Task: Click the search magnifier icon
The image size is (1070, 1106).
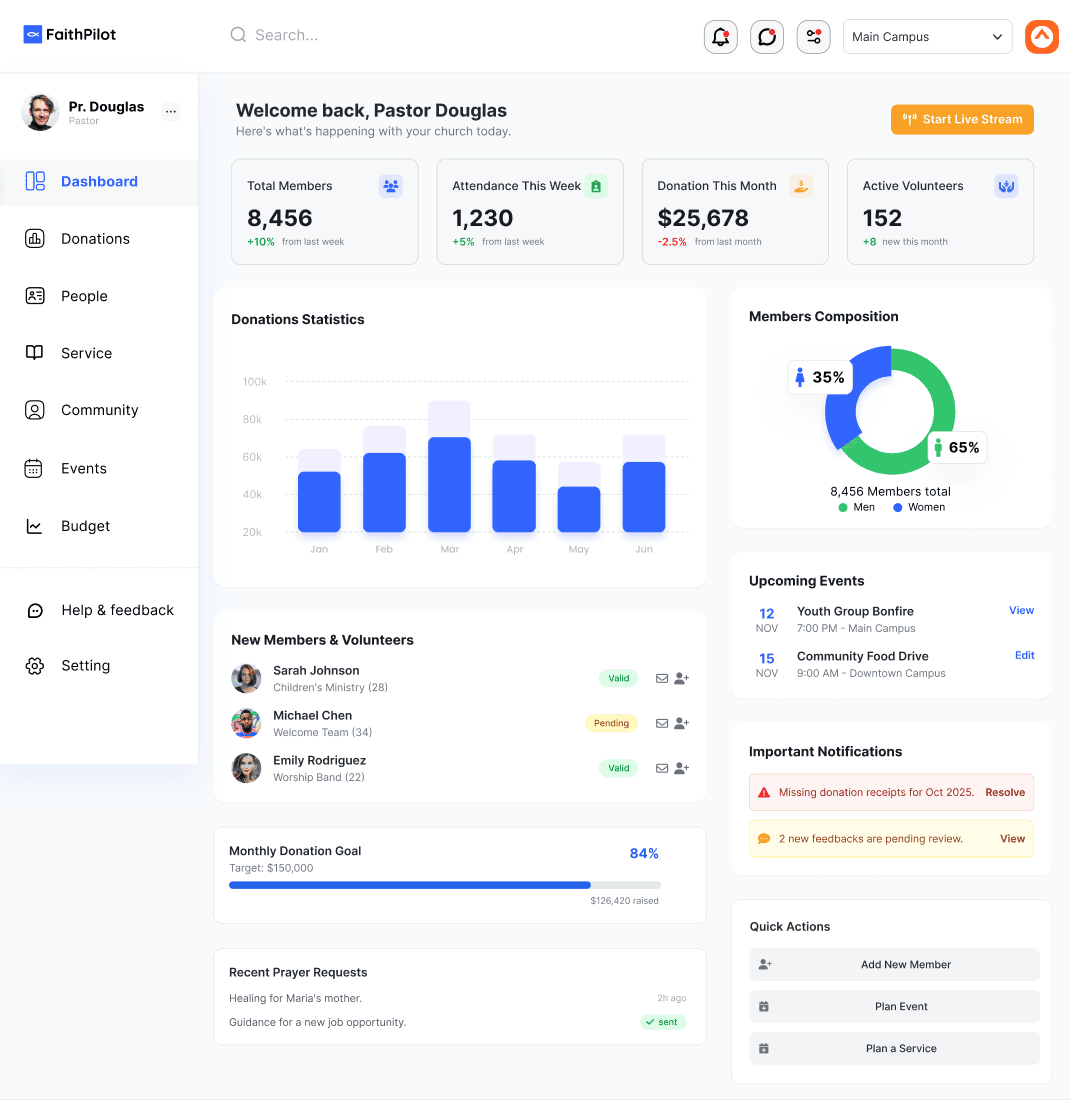Action: point(238,35)
